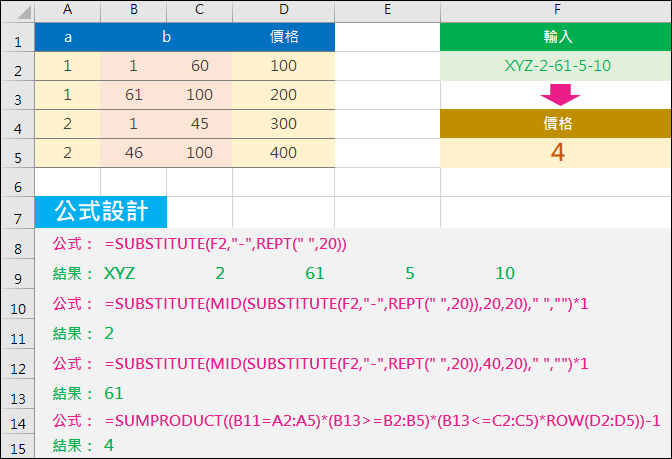Select row 10 header

[x=18, y=303]
